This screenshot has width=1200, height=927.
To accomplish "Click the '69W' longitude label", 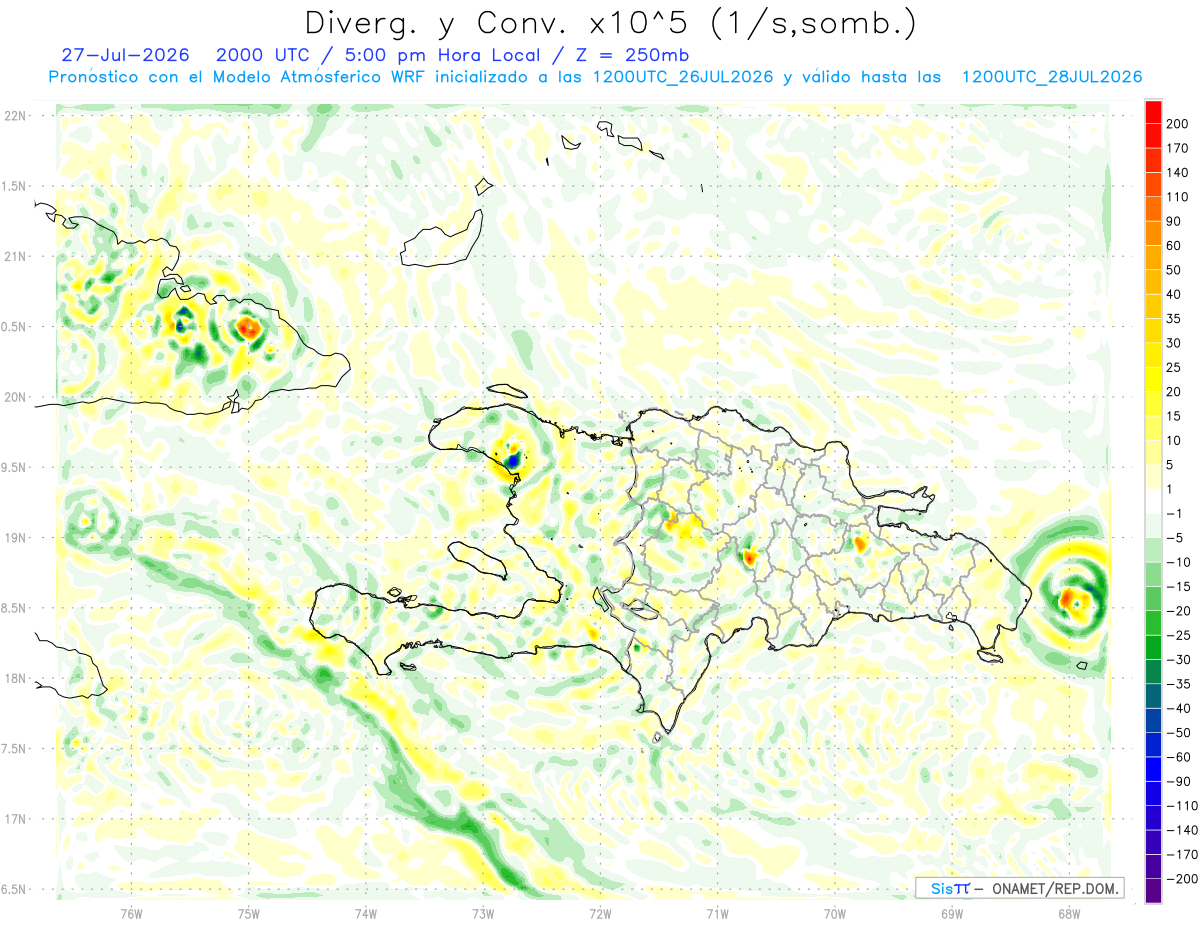I will [951, 912].
